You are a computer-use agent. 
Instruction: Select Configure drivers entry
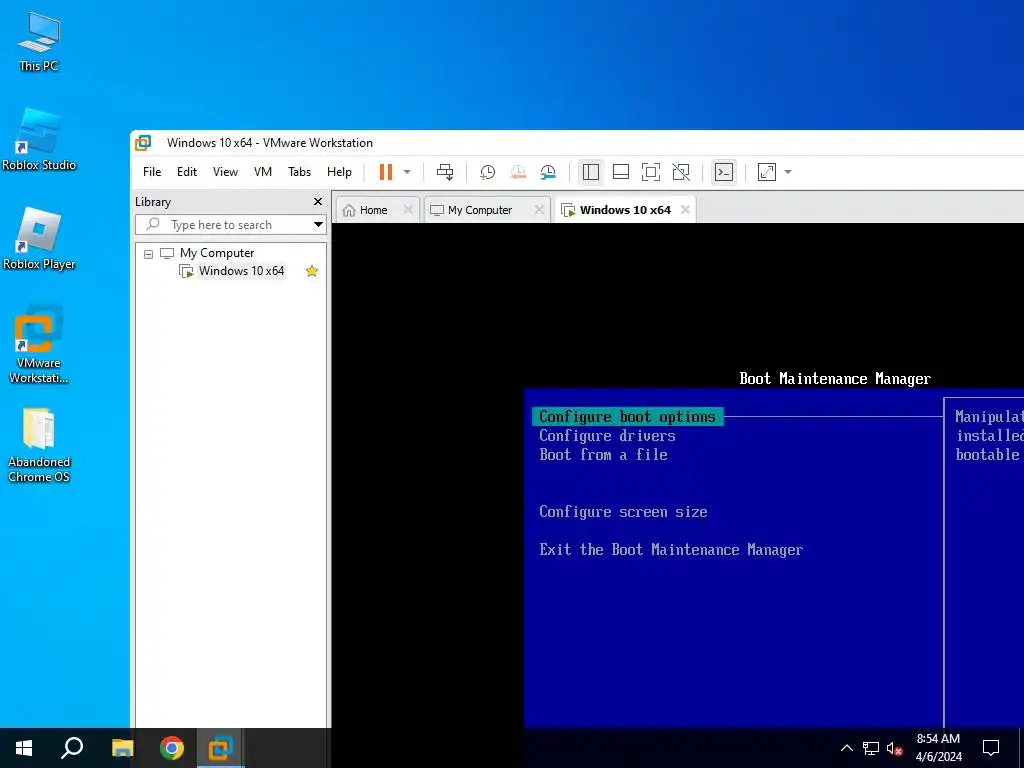coord(607,436)
